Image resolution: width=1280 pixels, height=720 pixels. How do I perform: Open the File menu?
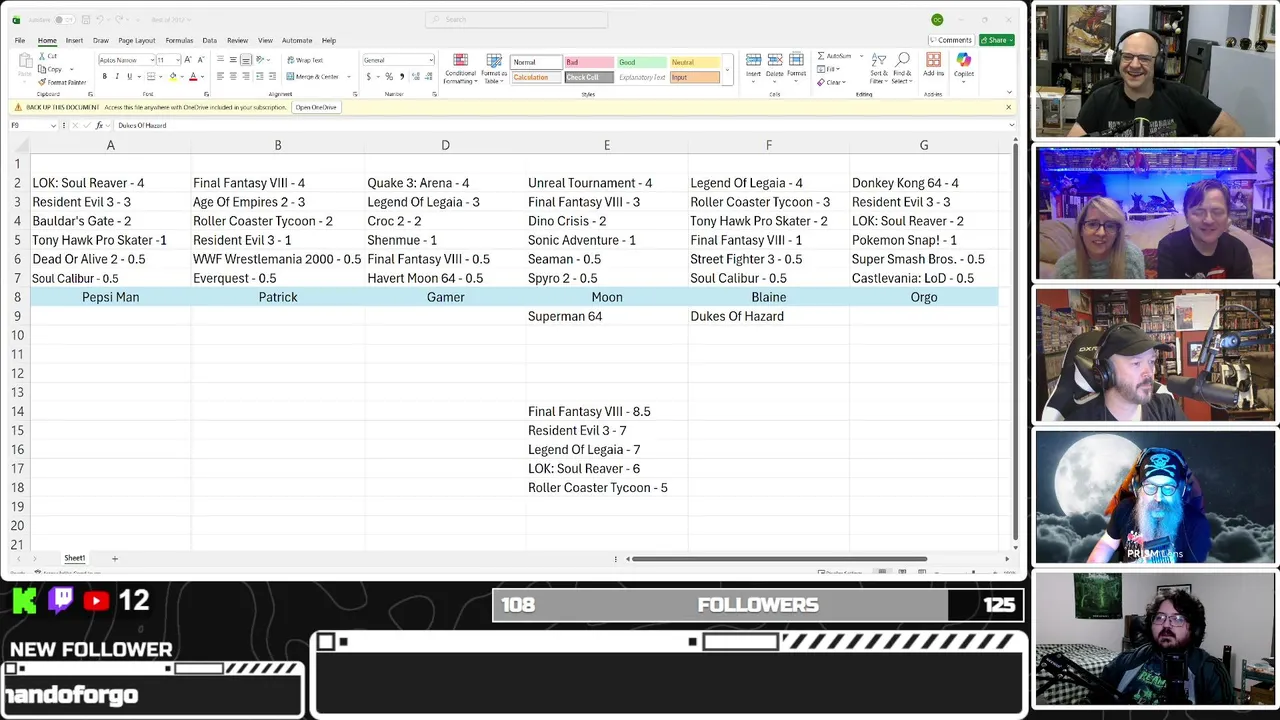(x=19, y=40)
